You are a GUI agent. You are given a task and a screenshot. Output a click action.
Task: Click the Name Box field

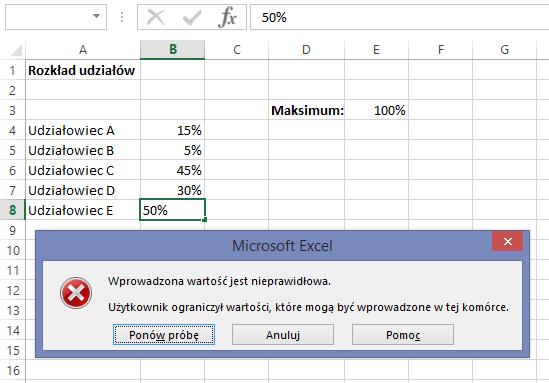point(48,17)
